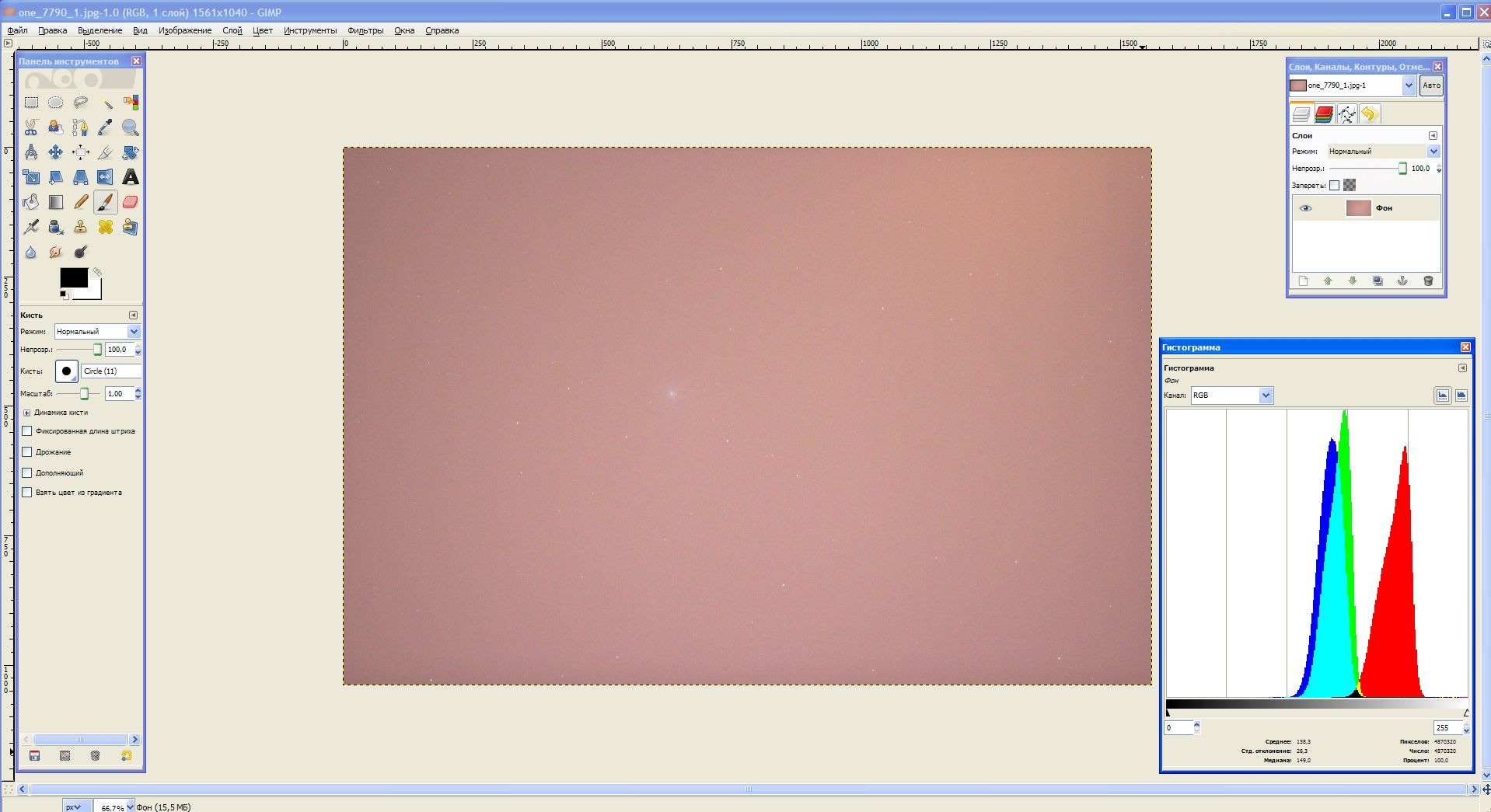Screen dimensions: 1491x812
Task: Click the 'Авто' button
Action: [1430, 85]
